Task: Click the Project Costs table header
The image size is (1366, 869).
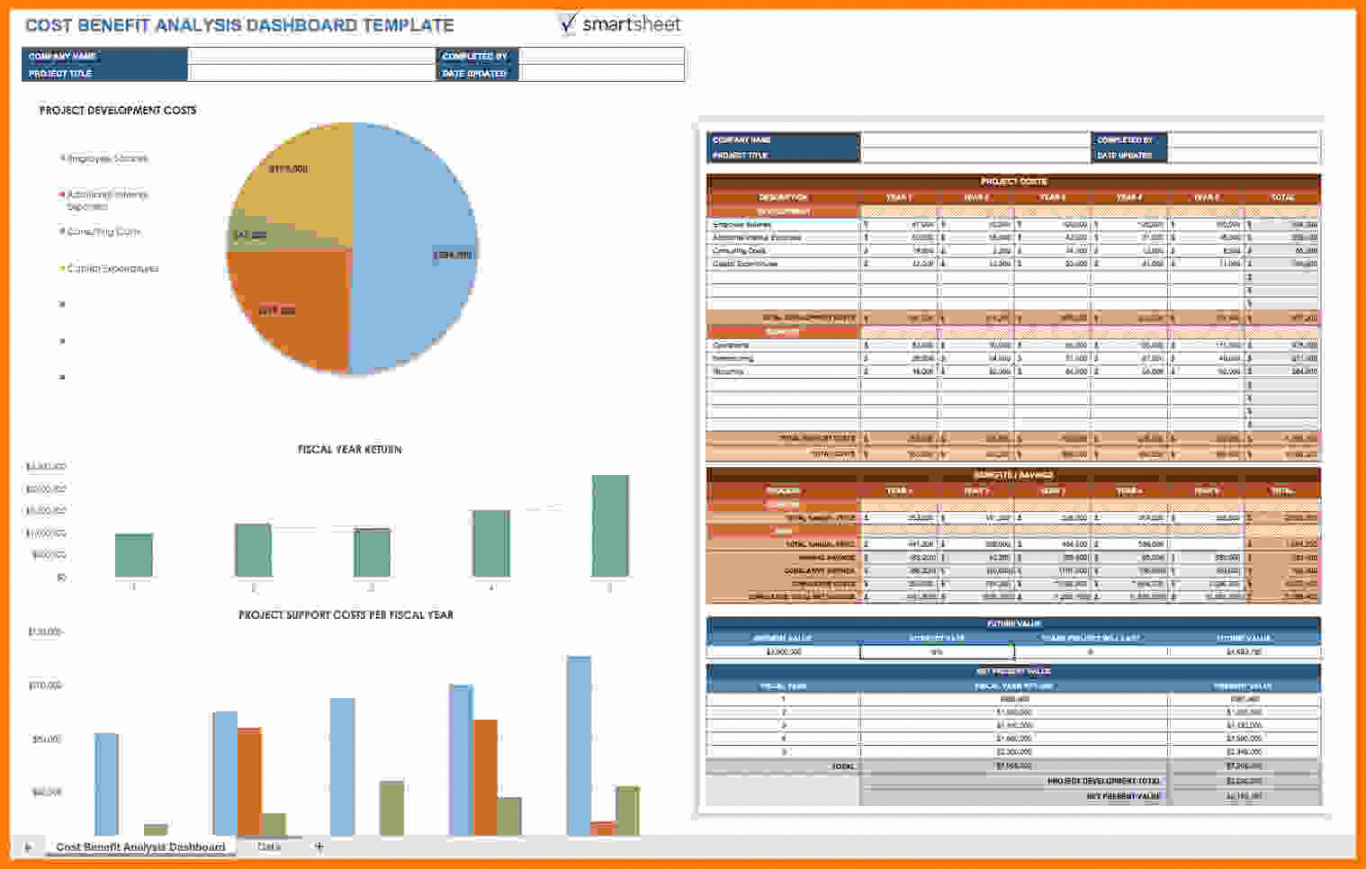Action: tap(1013, 182)
